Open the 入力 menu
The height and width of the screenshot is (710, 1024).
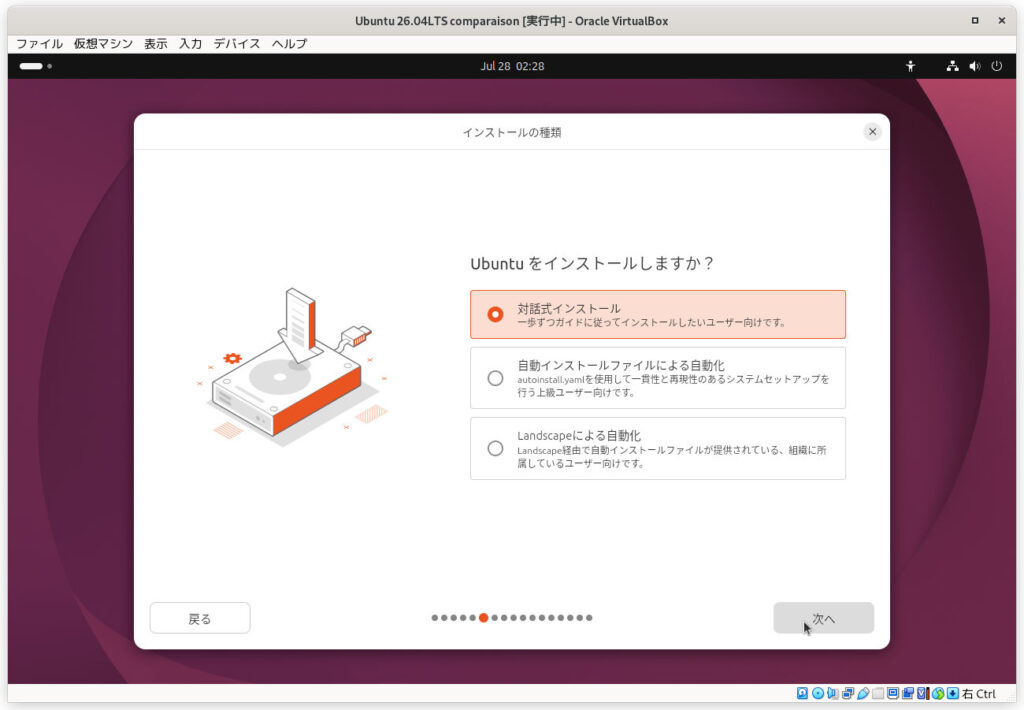tap(190, 44)
